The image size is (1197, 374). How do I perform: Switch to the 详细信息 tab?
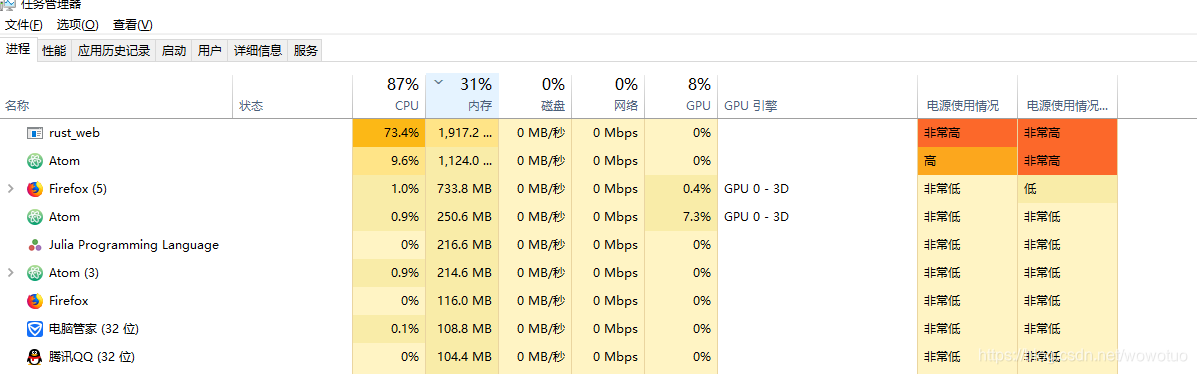pos(258,51)
